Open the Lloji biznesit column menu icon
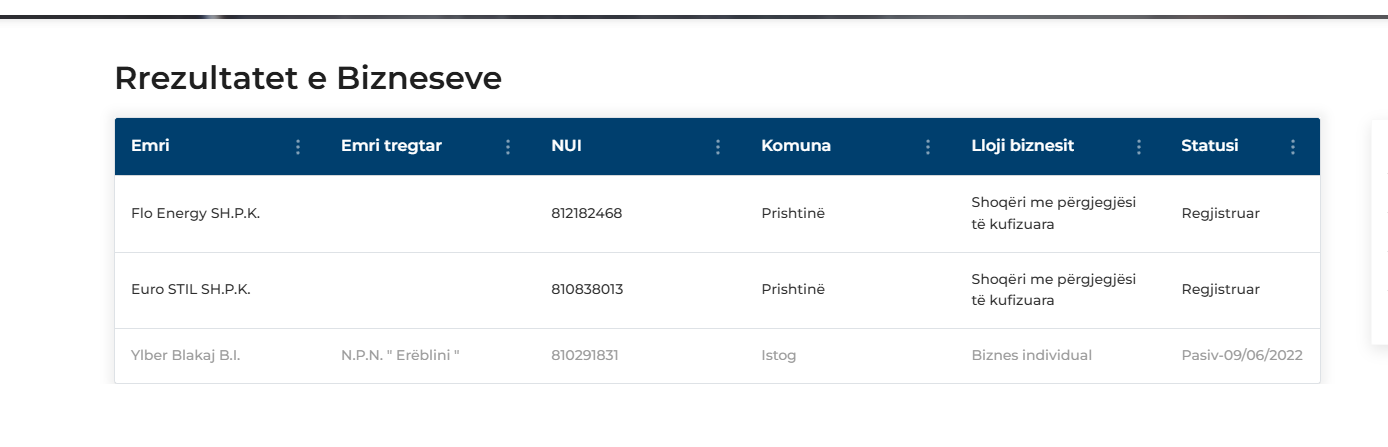 tap(1138, 147)
